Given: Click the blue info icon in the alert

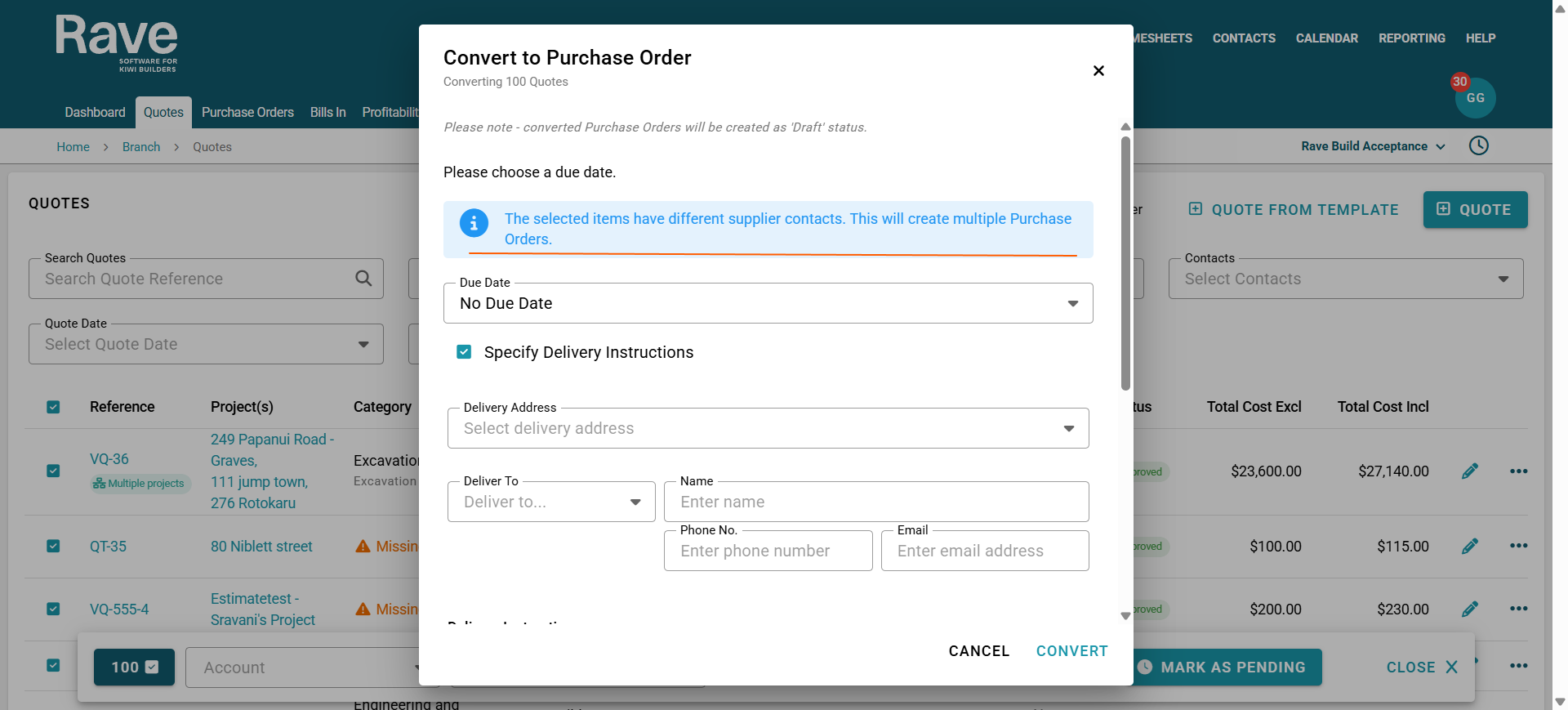Looking at the screenshot, I should [x=474, y=222].
